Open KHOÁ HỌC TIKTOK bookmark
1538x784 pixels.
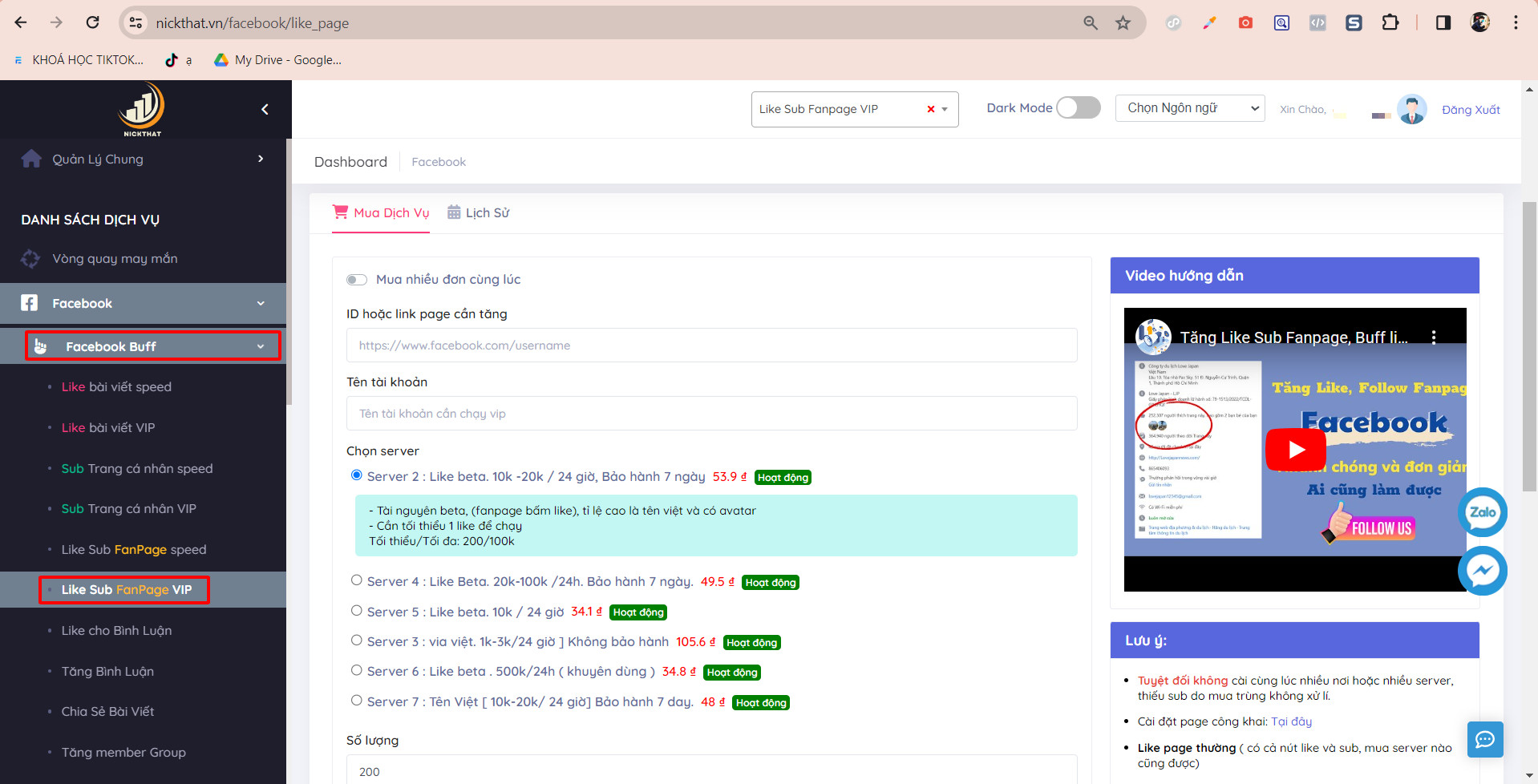79,60
